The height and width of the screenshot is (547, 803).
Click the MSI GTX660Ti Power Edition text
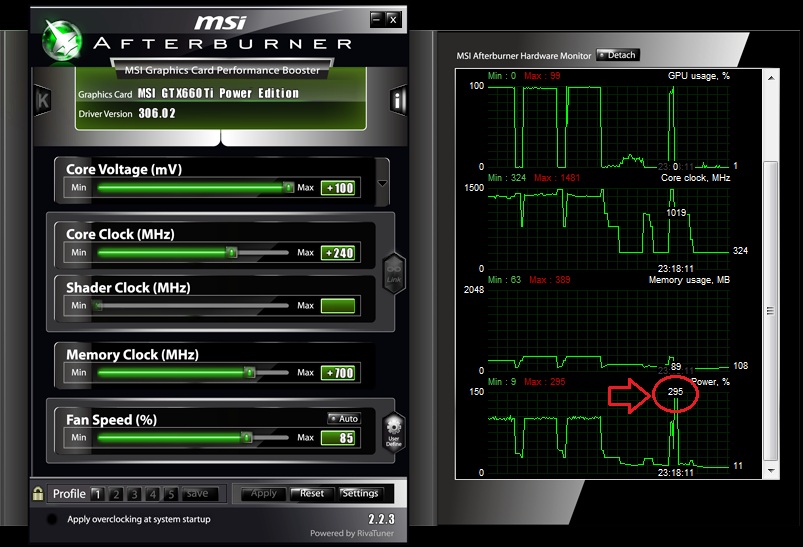[218, 93]
